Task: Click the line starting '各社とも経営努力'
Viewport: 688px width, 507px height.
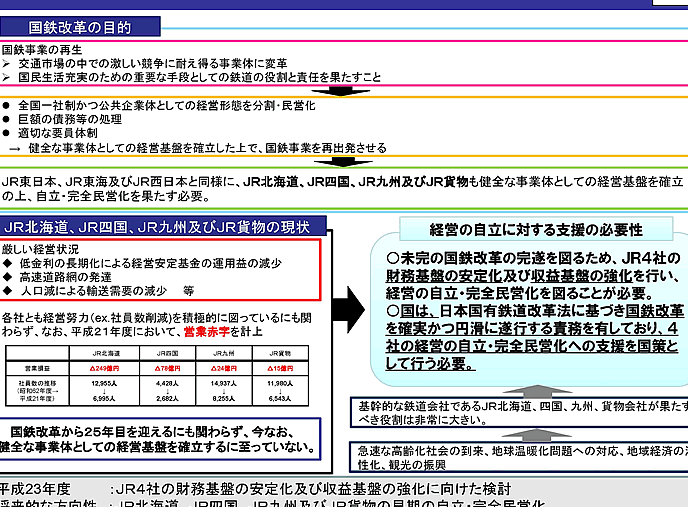Action: coord(156,317)
